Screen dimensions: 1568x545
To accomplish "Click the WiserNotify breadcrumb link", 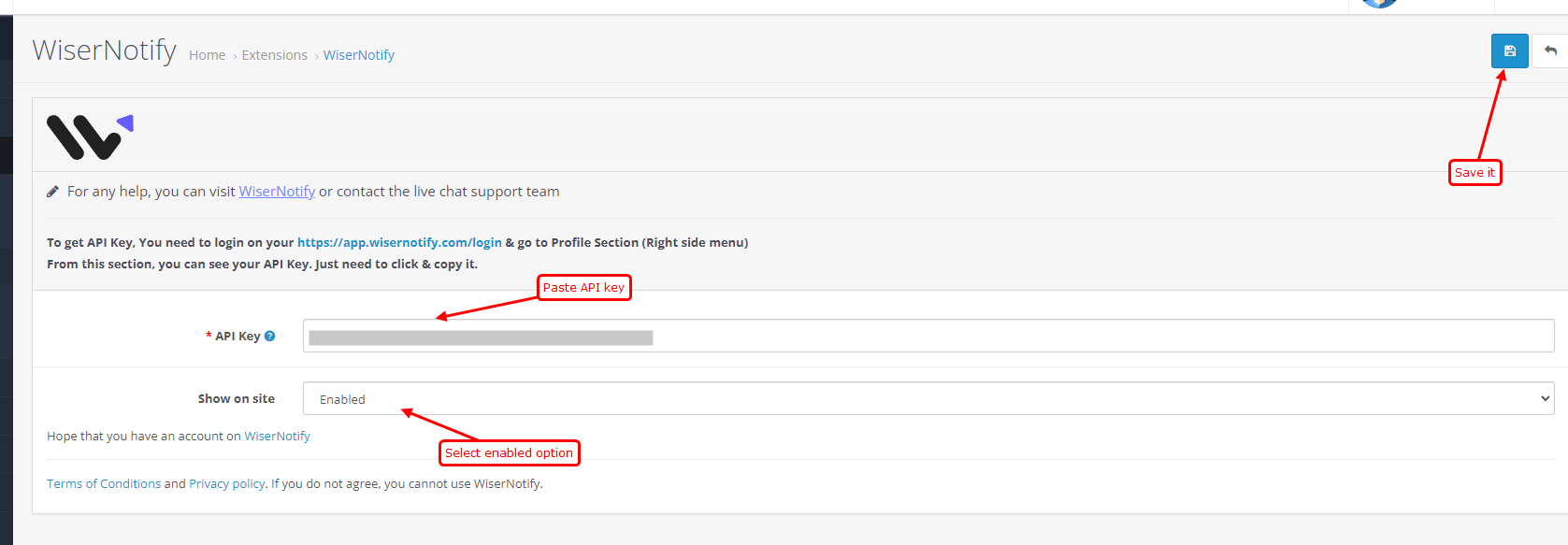I will click(x=359, y=55).
